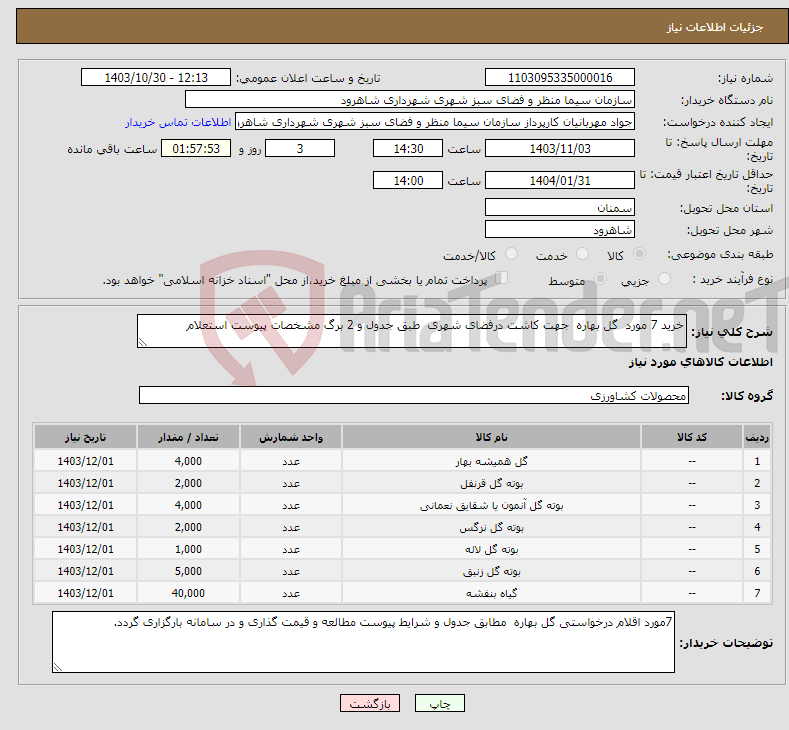
Task: Select the کالا radio button
Action: click(639, 254)
